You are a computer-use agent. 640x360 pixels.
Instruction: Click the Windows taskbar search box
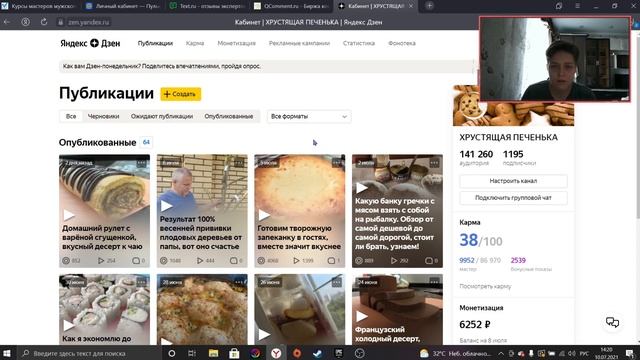(x=89, y=353)
